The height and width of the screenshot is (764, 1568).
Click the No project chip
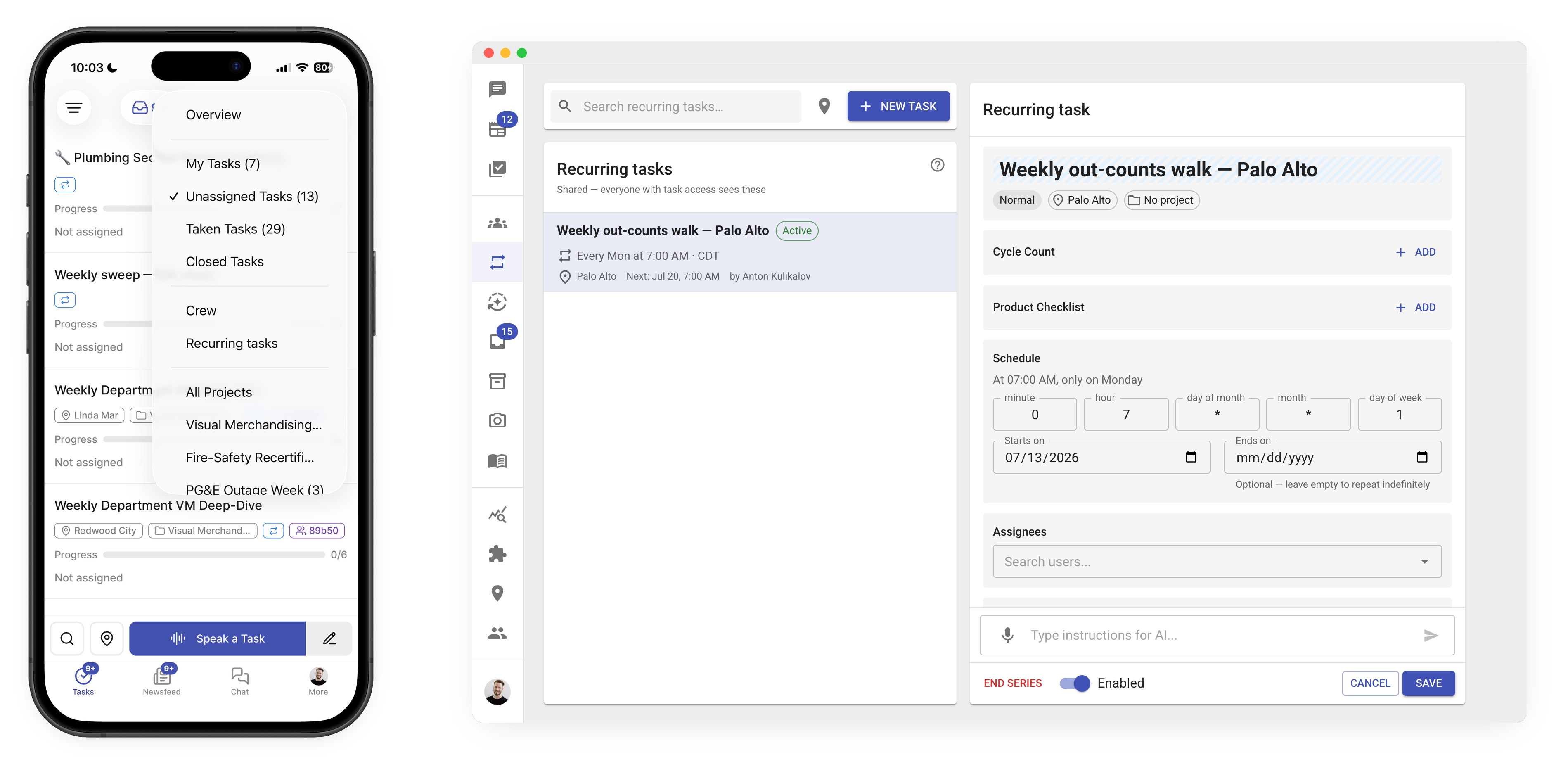(x=1161, y=200)
